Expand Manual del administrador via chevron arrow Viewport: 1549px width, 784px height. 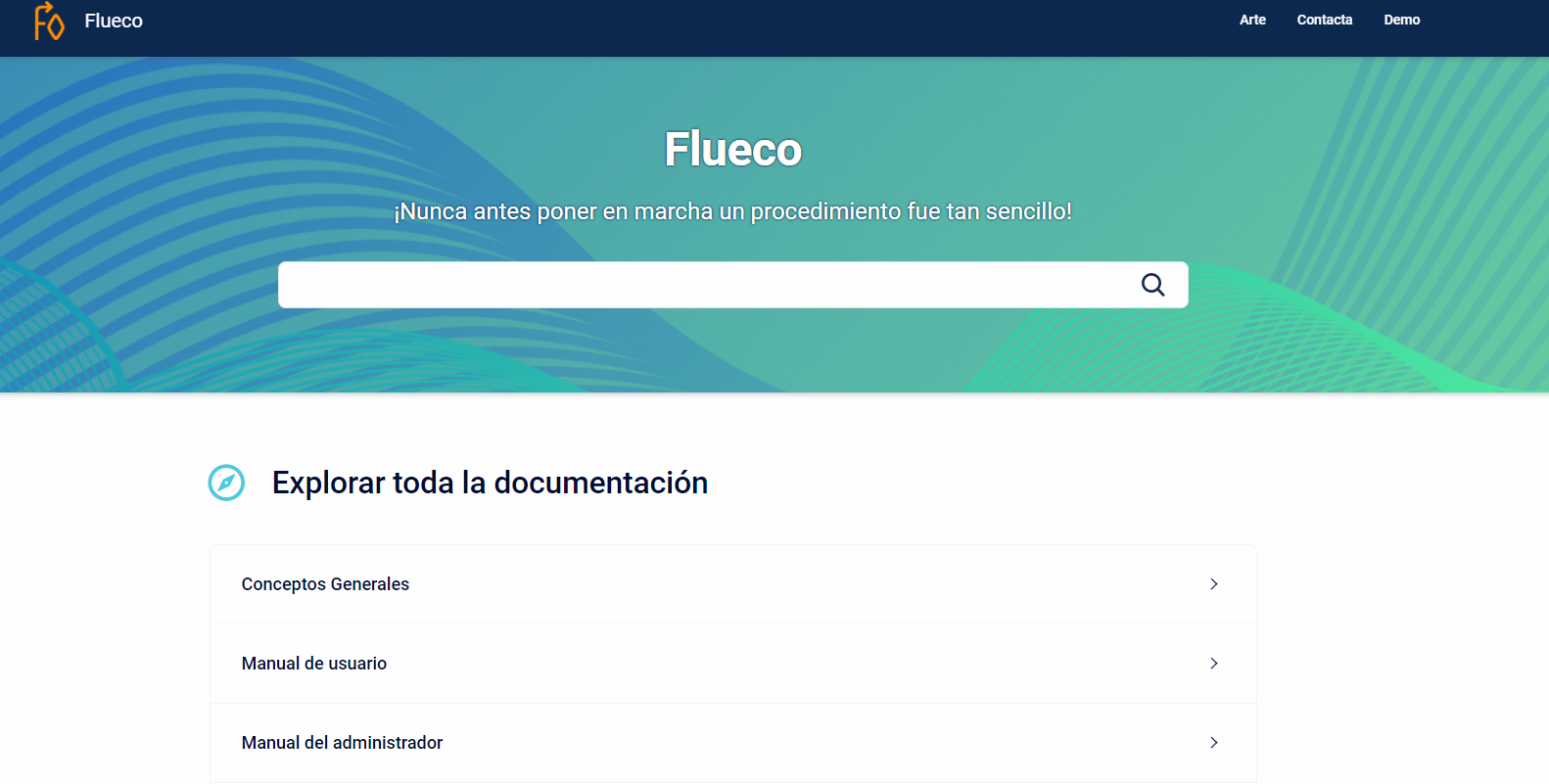click(x=1213, y=743)
